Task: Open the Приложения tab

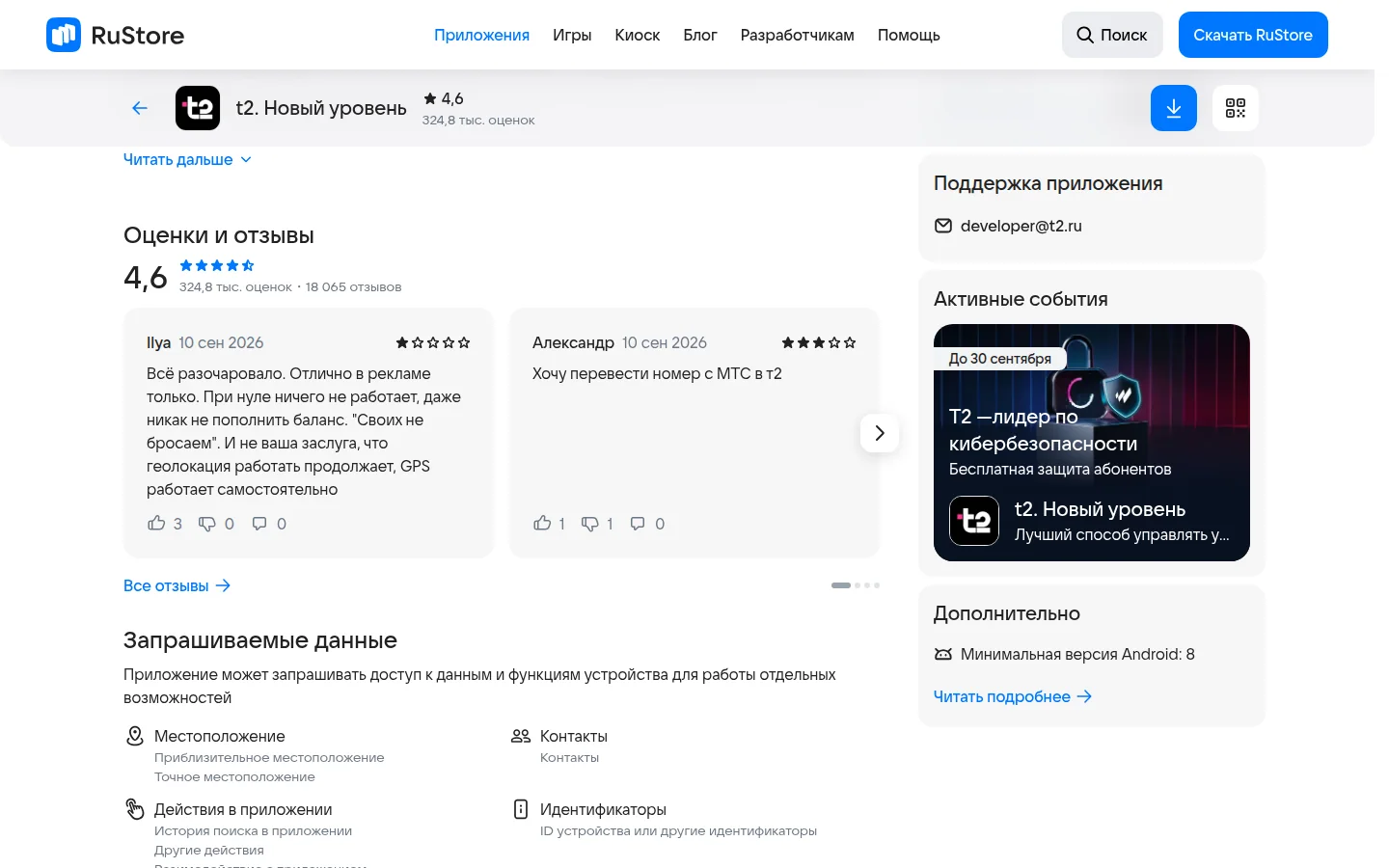Action: pyautogui.click(x=481, y=35)
